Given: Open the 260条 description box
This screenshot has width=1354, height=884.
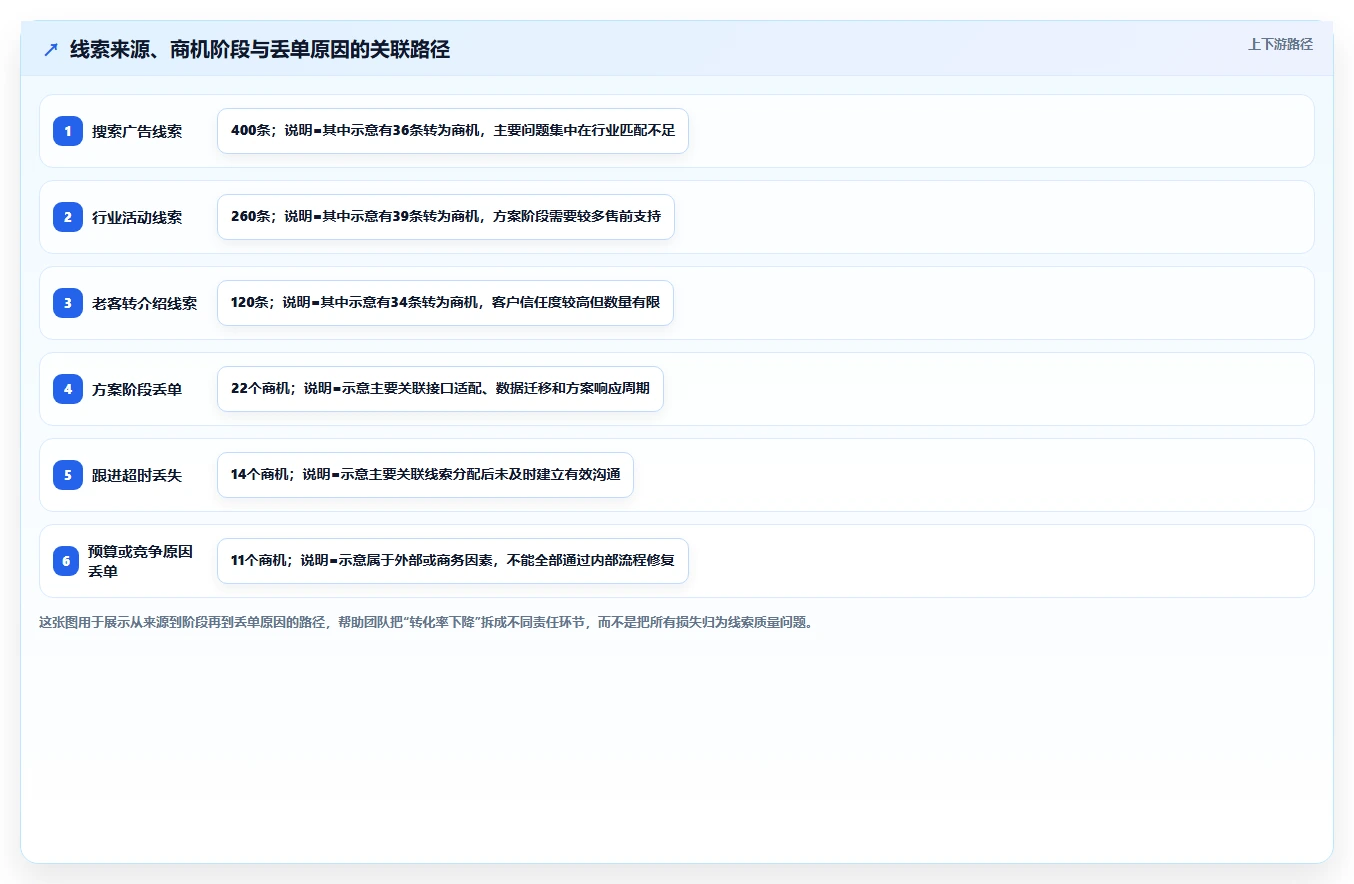Looking at the screenshot, I should pyautogui.click(x=446, y=217).
